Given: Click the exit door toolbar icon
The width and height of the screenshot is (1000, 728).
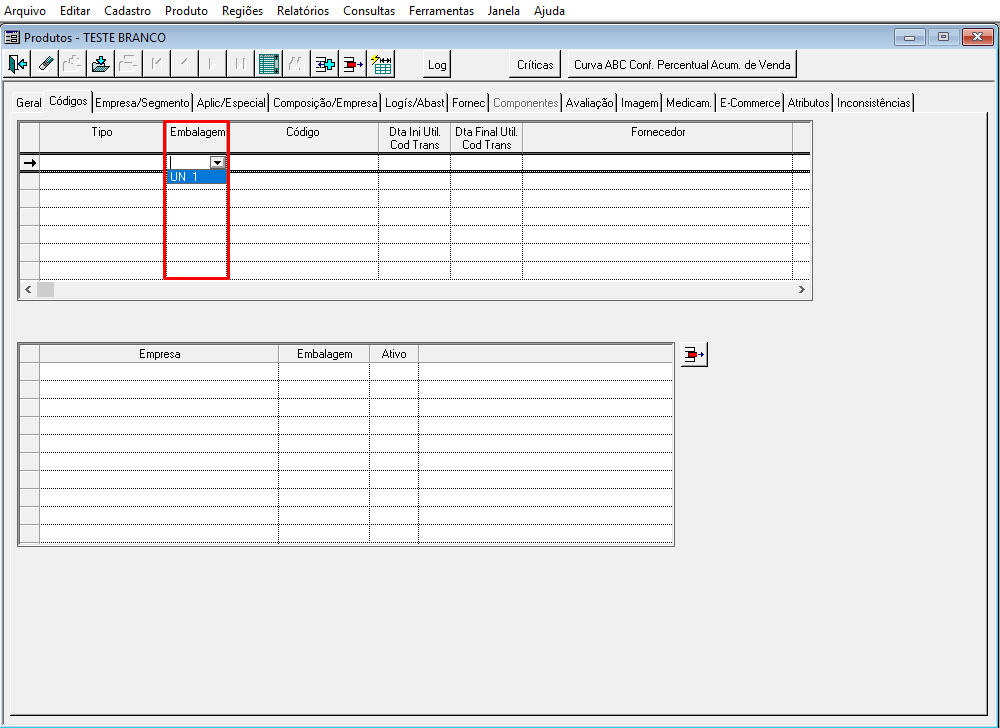Looking at the screenshot, I should [x=17, y=64].
